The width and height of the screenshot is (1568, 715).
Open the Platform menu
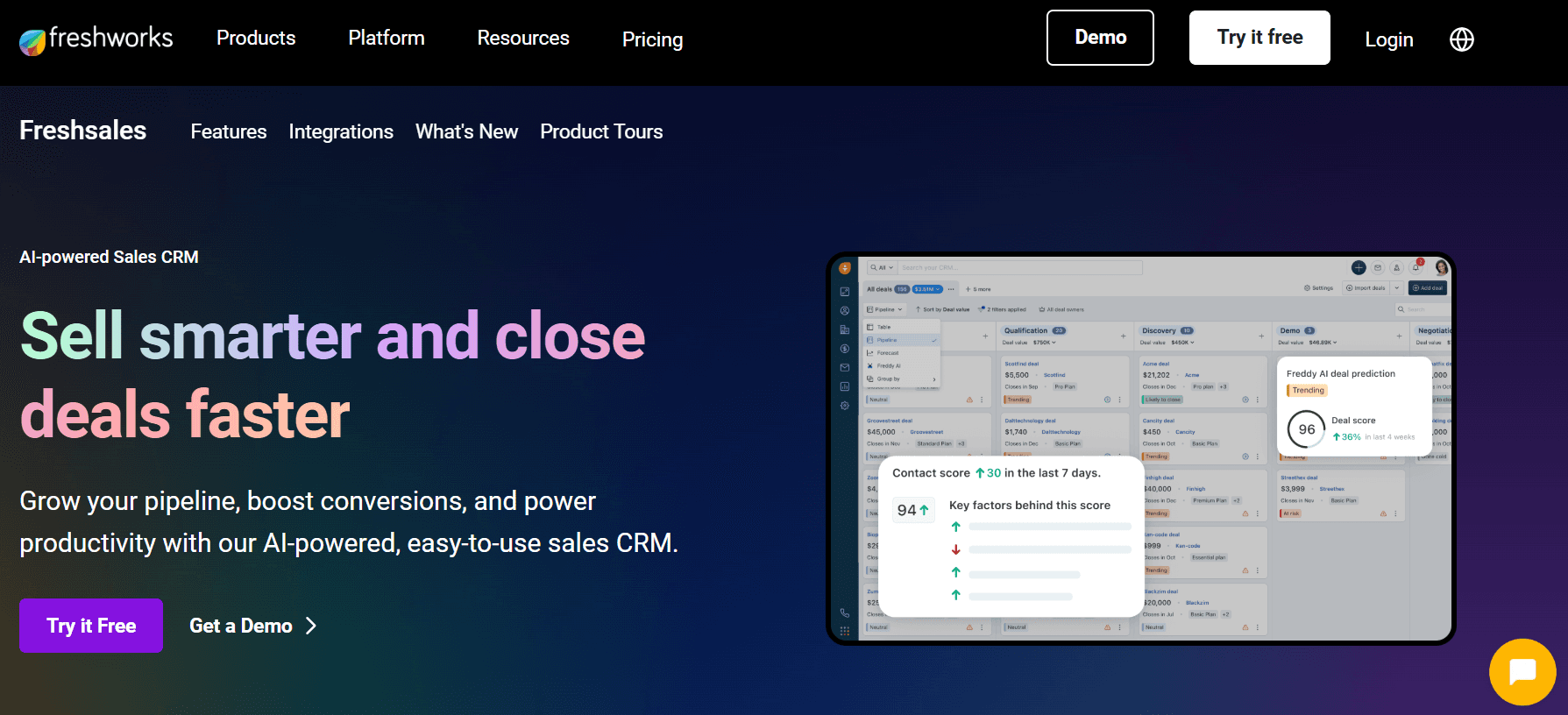point(387,39)
